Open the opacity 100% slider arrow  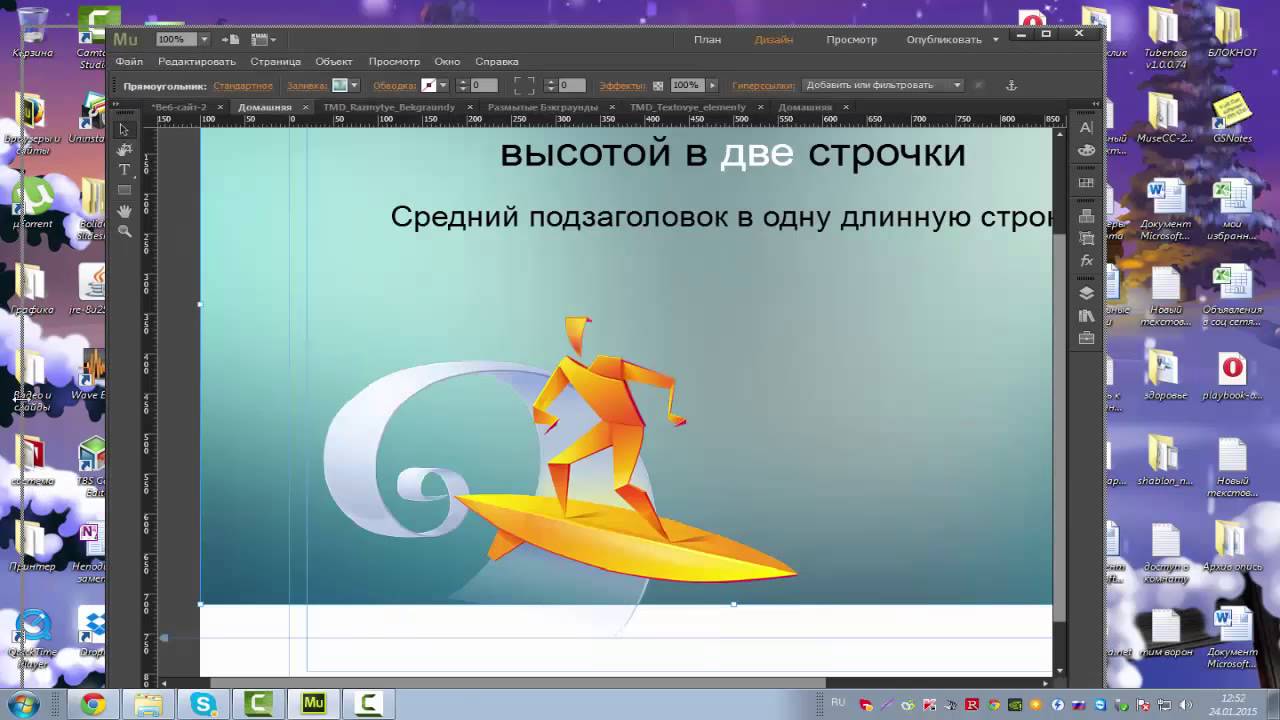pyautogui.click(x=712, y=86)
